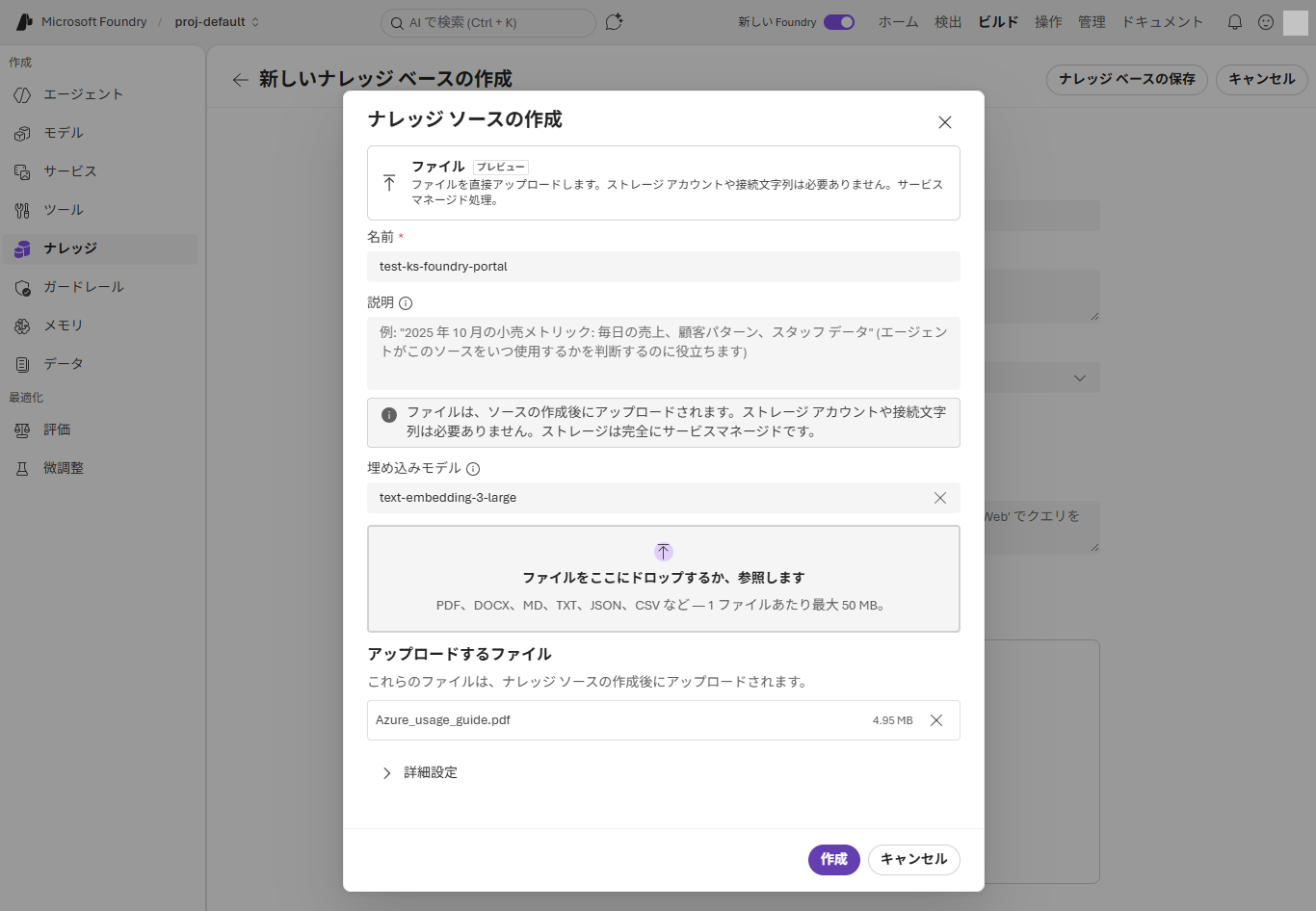Click the ツール sidebar icon
Viewport: 1316px width, 911px height.
click(22, 210)
